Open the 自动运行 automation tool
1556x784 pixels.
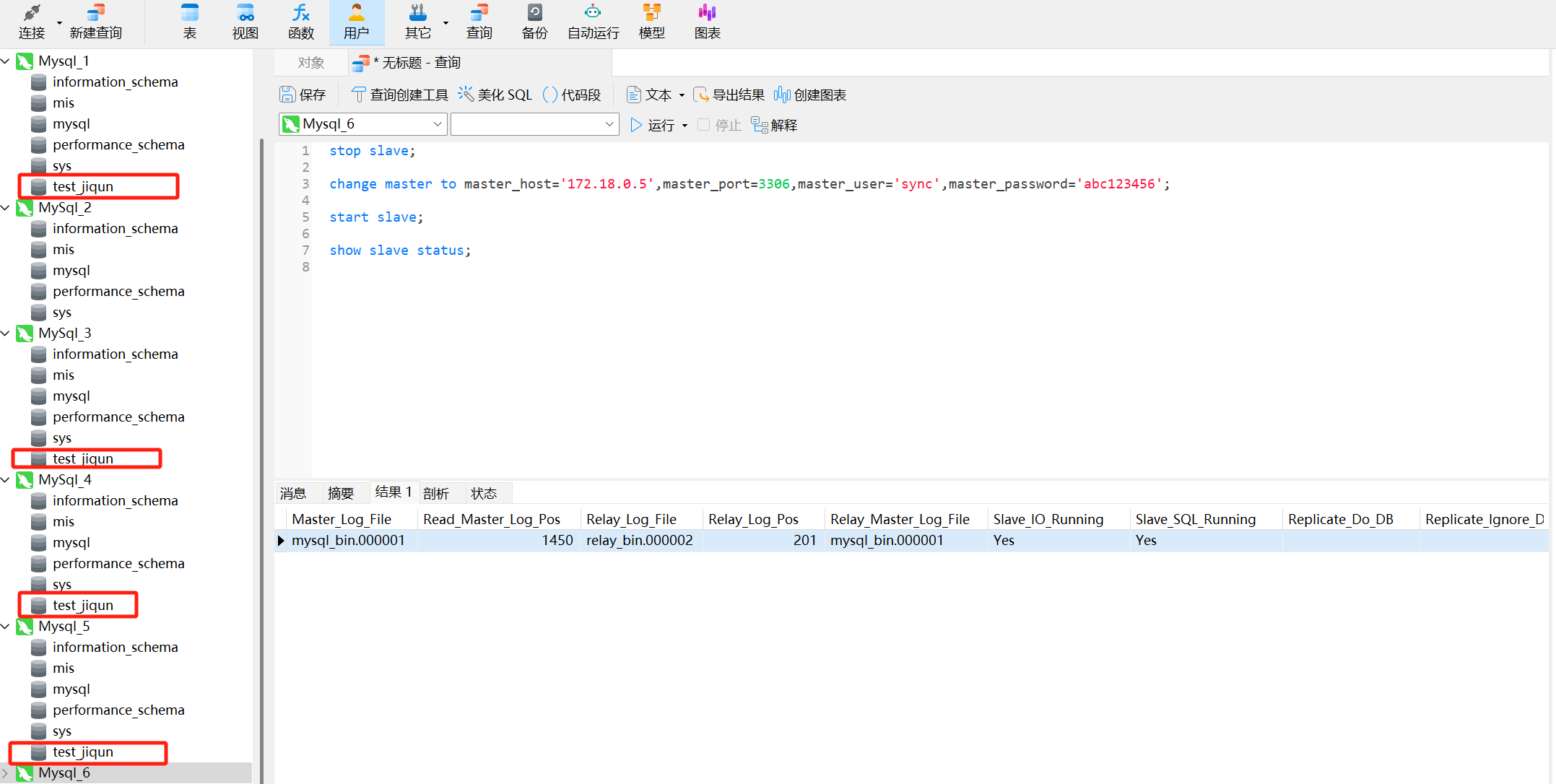(x=593, y=22)
